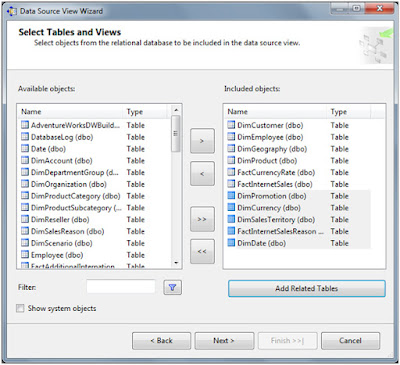
Task: Select DimReseller (dbo) row text
Action: click(60, 220)
